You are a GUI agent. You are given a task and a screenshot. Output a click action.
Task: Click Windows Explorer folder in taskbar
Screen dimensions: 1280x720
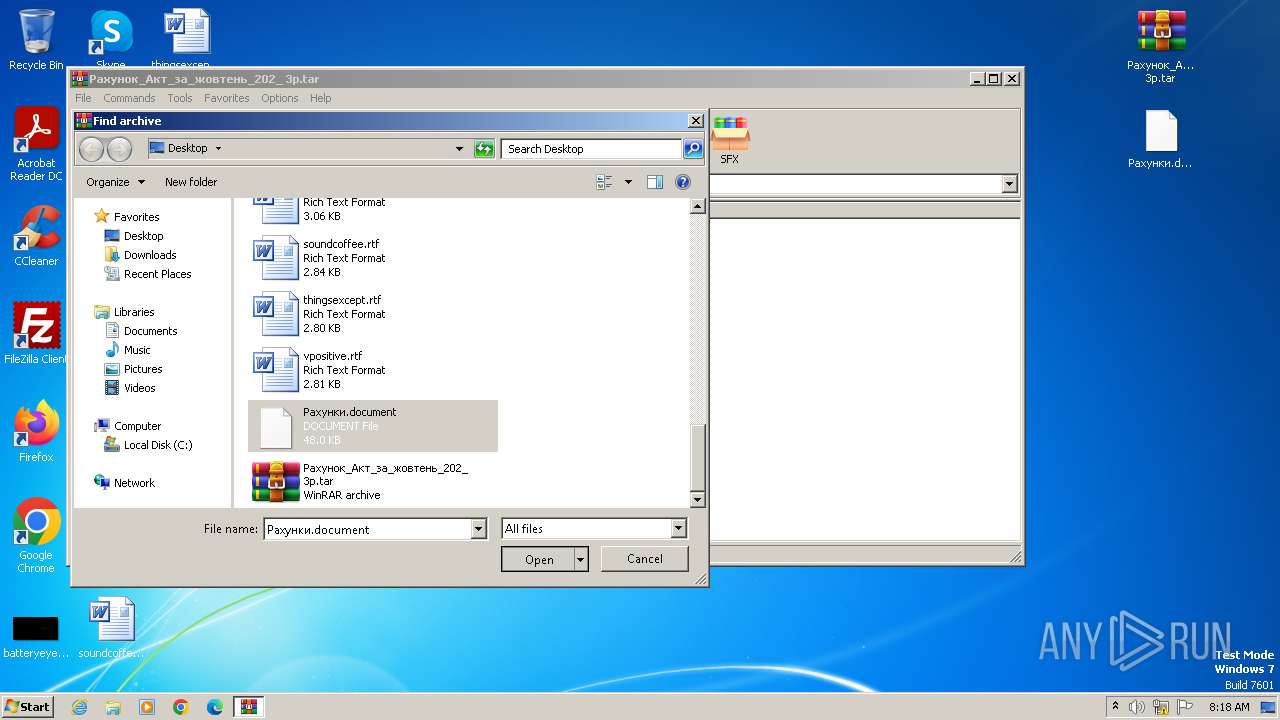pyautogui.click(x=113, y=707)
